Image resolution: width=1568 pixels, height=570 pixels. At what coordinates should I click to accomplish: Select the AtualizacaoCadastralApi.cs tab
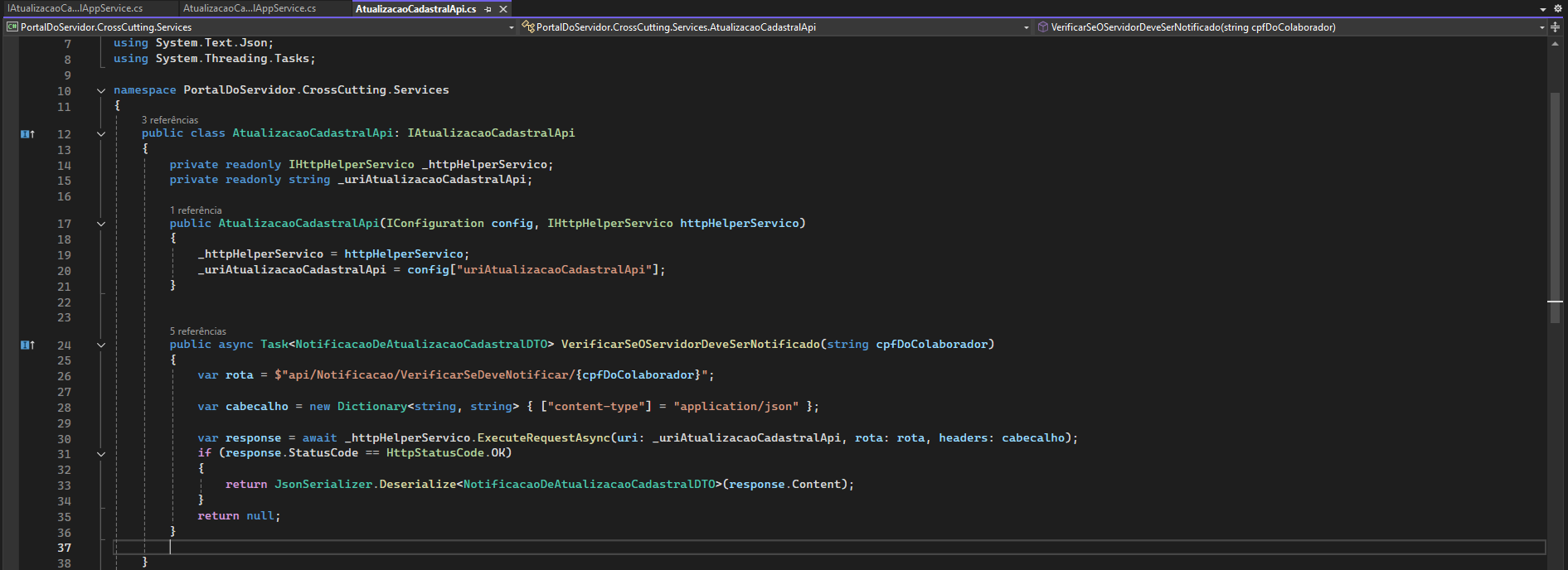pos(415,9)
